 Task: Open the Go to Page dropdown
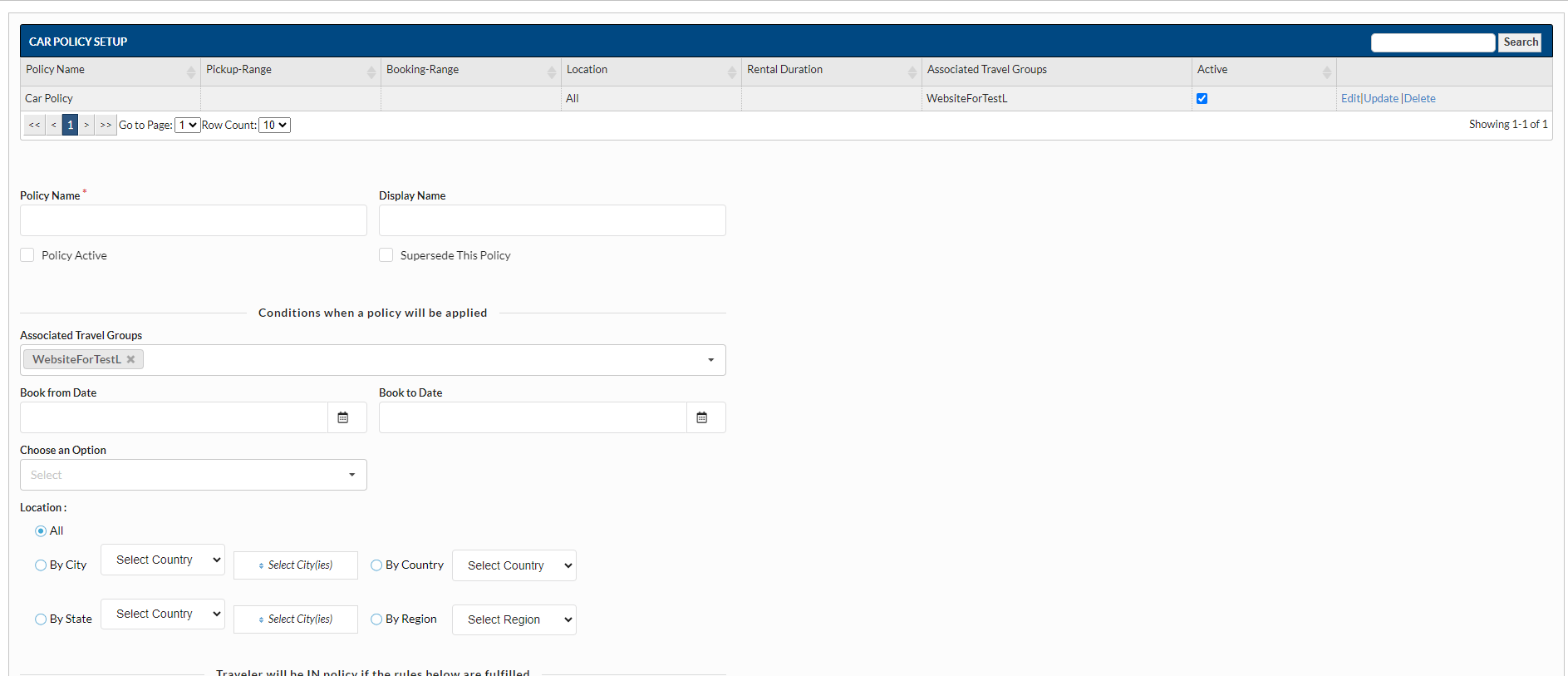(x=188, y=125)
